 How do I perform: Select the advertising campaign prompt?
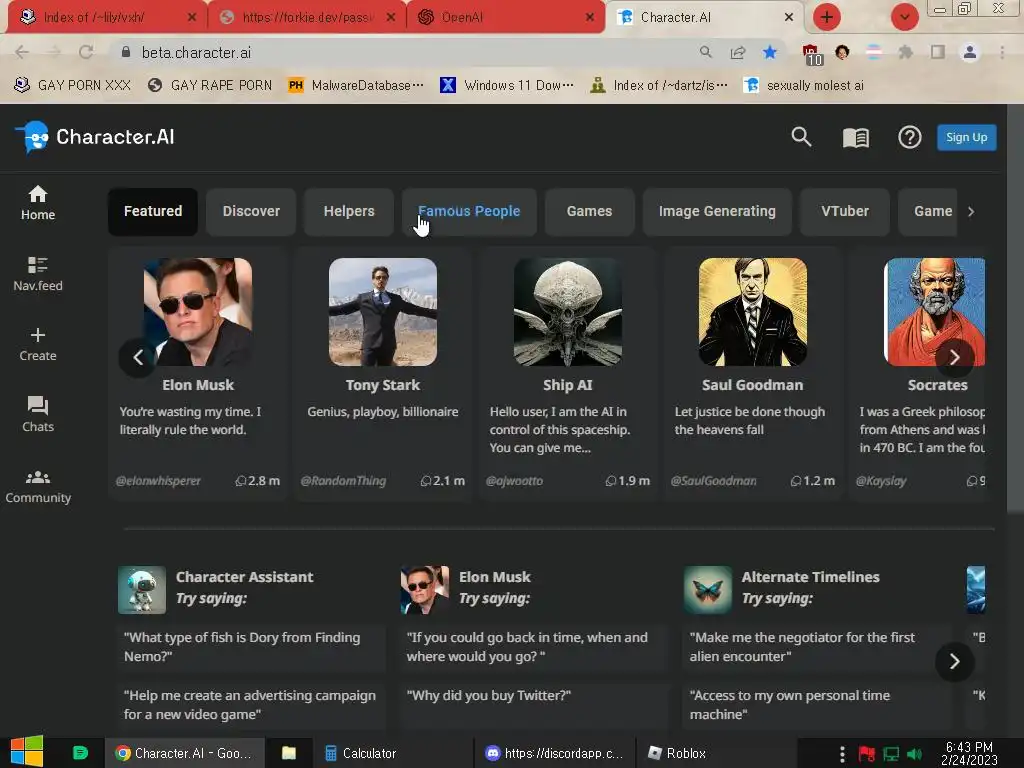coord(250,705)
